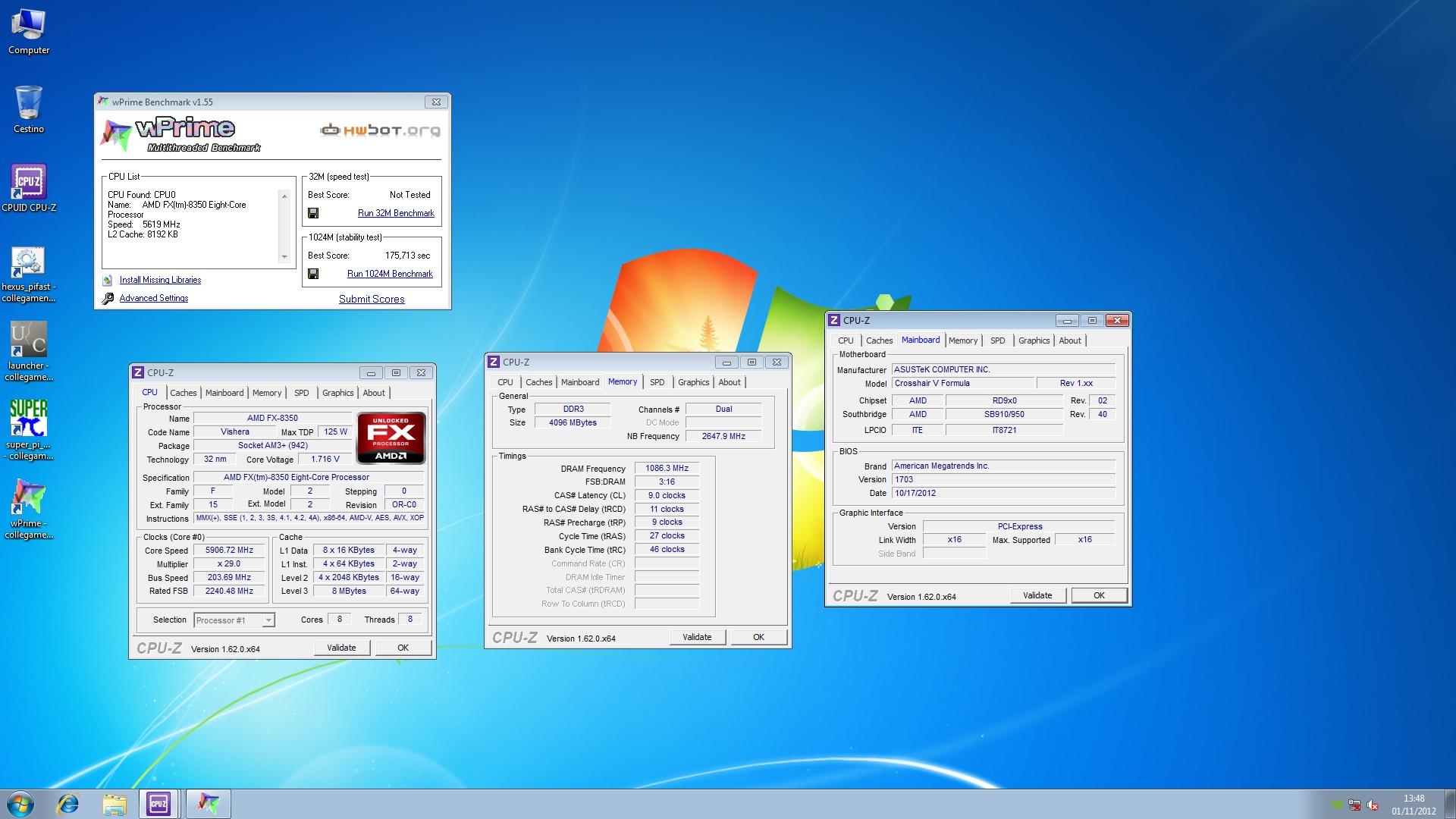The width and height of the screenshot is (1456, 819).
Task: Open the Computer desktop icon
Action: pos(29,32)
